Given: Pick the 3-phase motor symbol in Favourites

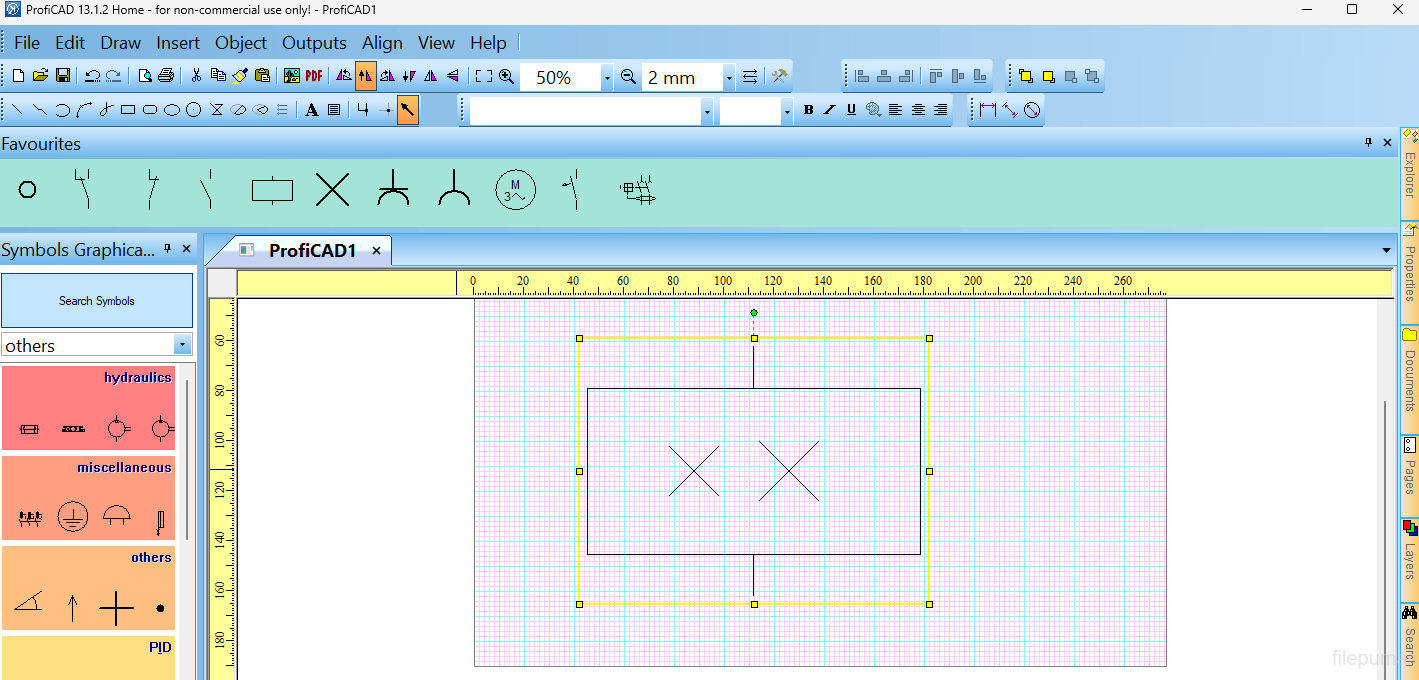Looking at the screenshot, I should [515, 189].
